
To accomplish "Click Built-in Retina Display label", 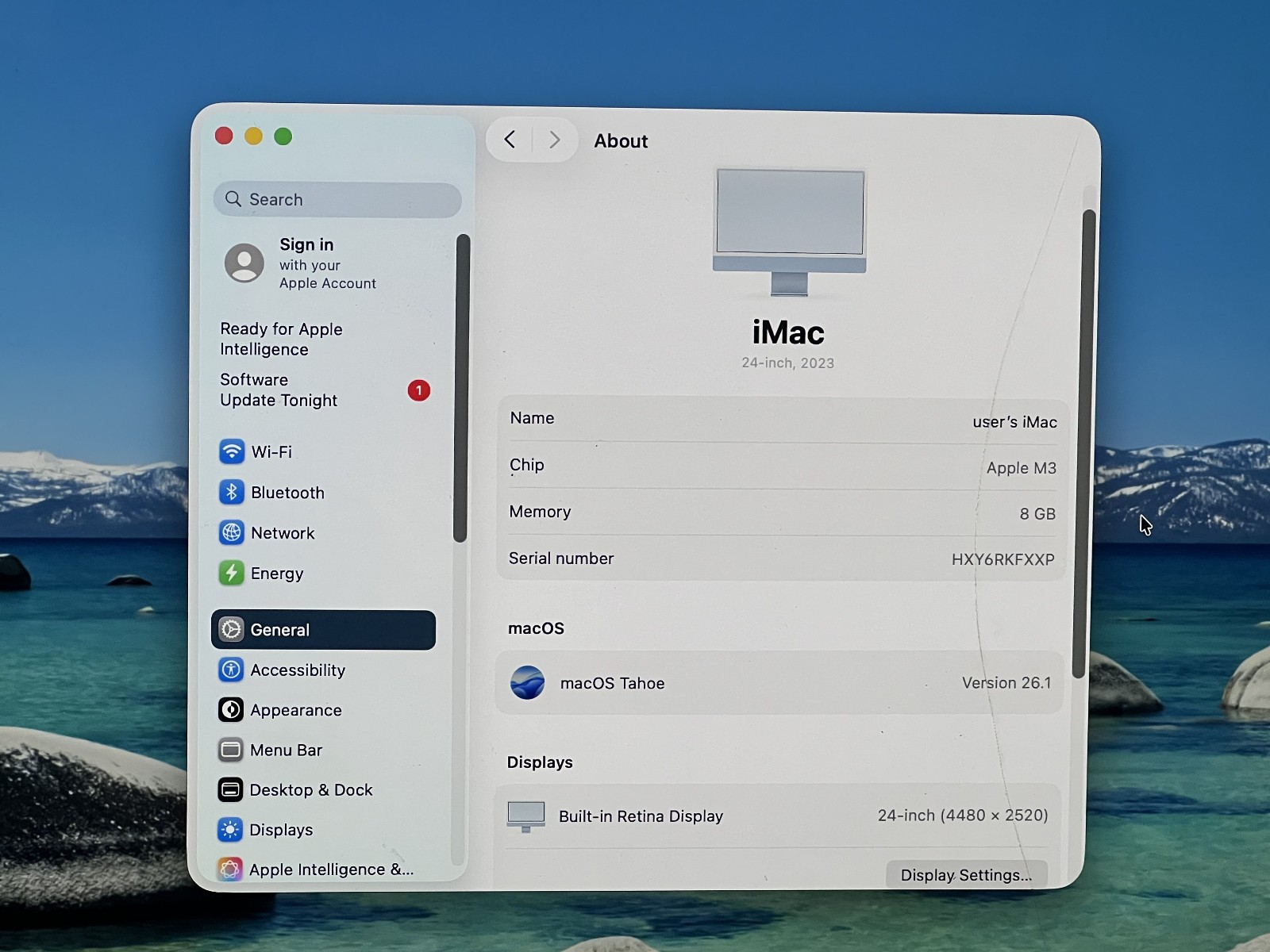I will pyautogui.click(x=641, y=816).
